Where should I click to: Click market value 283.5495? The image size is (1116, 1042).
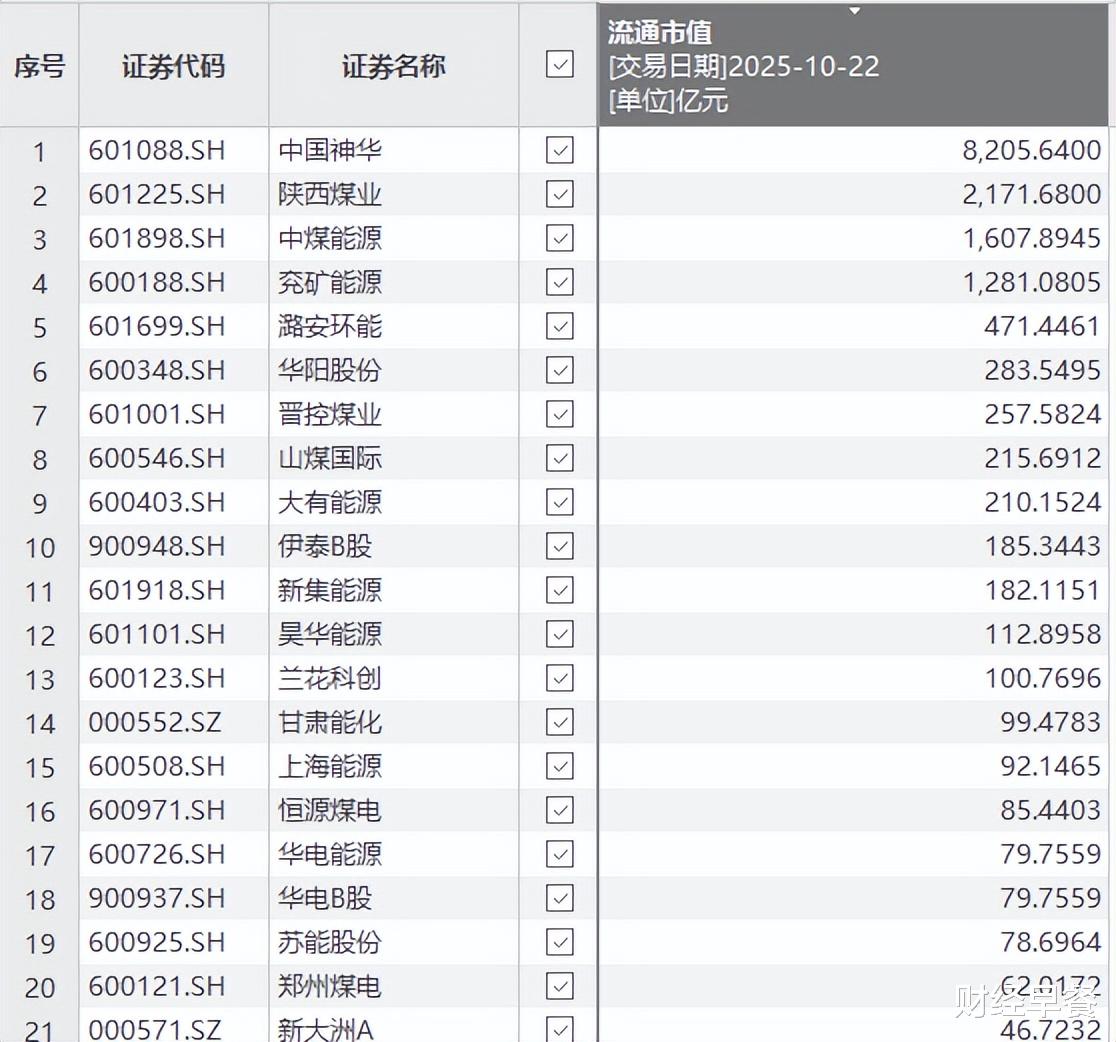coord(1043,370)
